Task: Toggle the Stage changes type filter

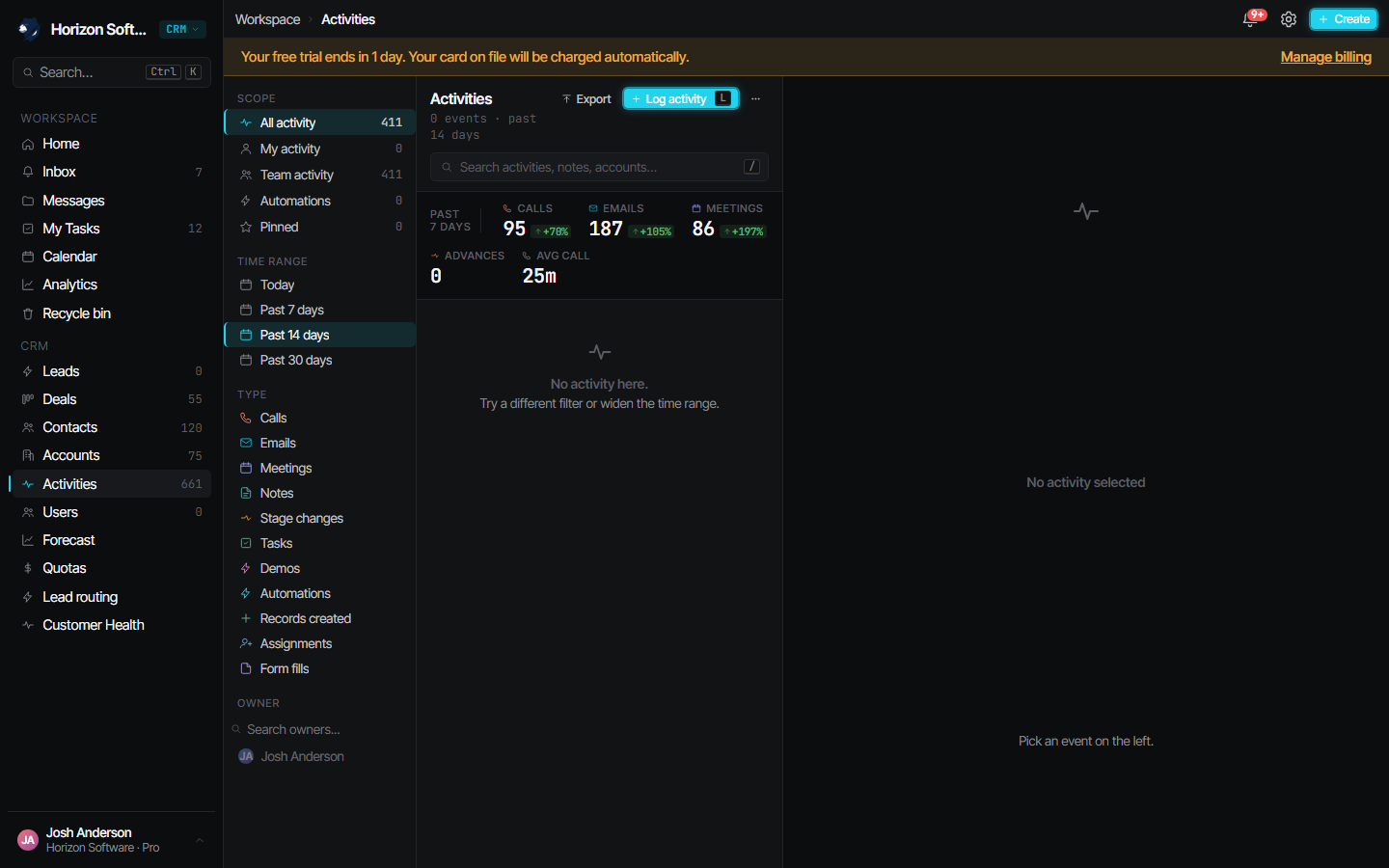Action: tap(320, 518)
